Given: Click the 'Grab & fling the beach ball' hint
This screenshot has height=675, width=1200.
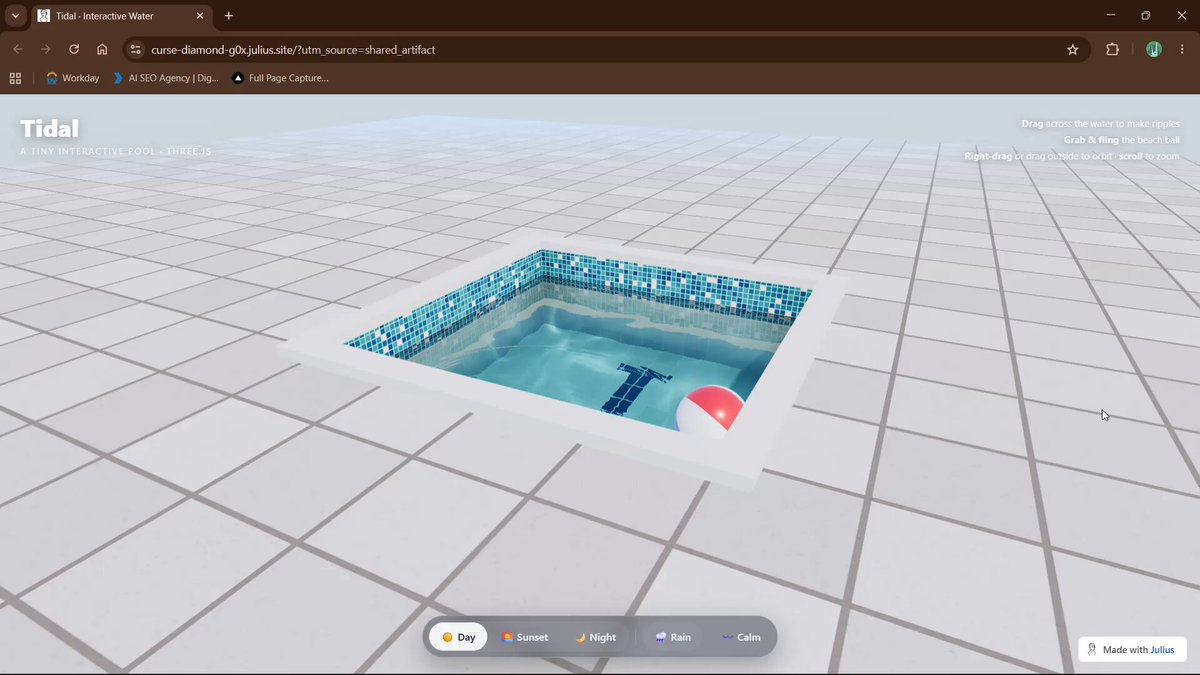Looking at the screenshot, I should coord(1121,140).
